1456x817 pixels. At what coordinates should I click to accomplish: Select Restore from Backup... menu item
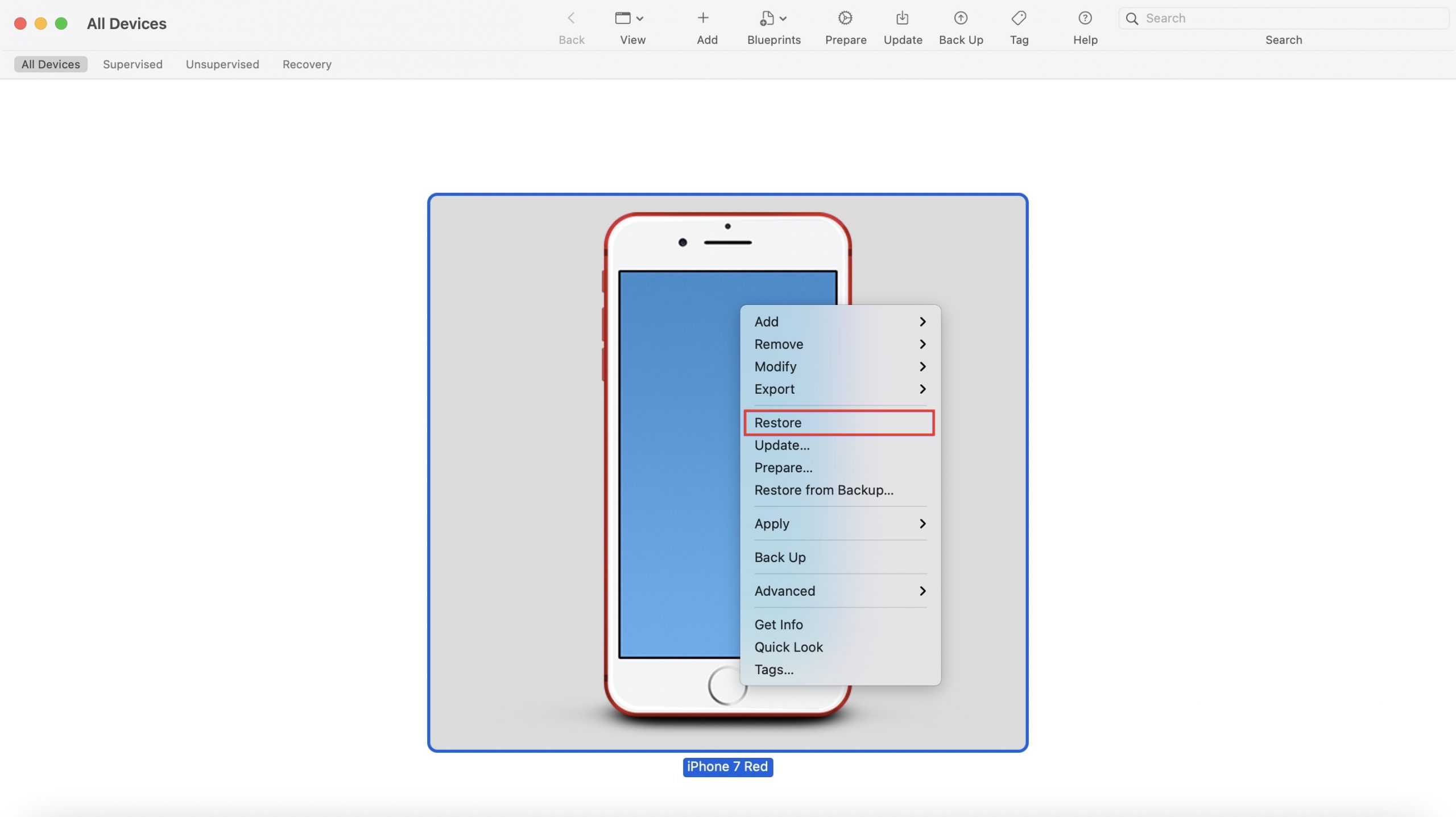pyautogui.click(x=840, y=490)
